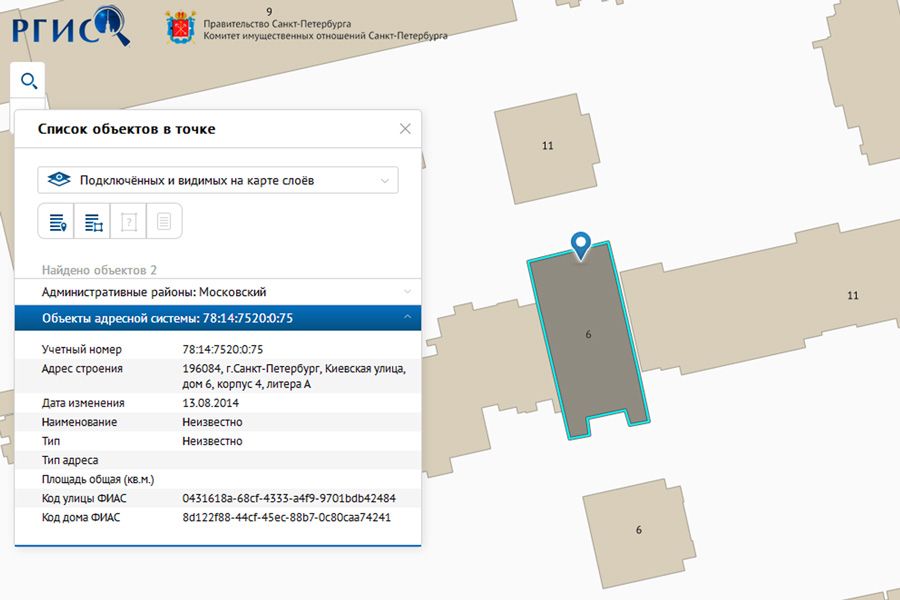Image resolution: width=900 pixels, height=600 pixels.
Task: Click the Тип адреса label
Action: [x=70, y=460]
